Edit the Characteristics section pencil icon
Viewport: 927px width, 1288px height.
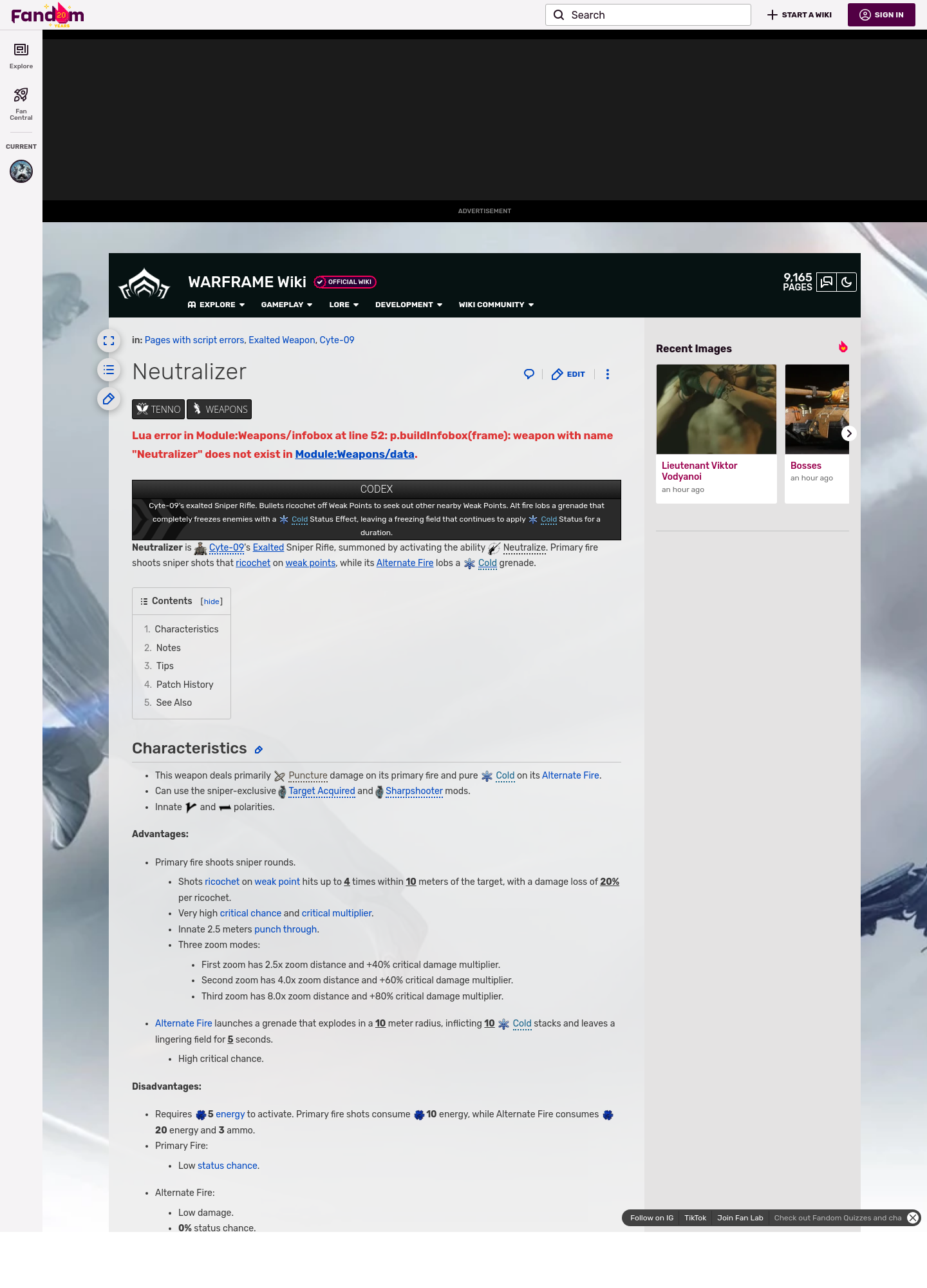point(258,750)
